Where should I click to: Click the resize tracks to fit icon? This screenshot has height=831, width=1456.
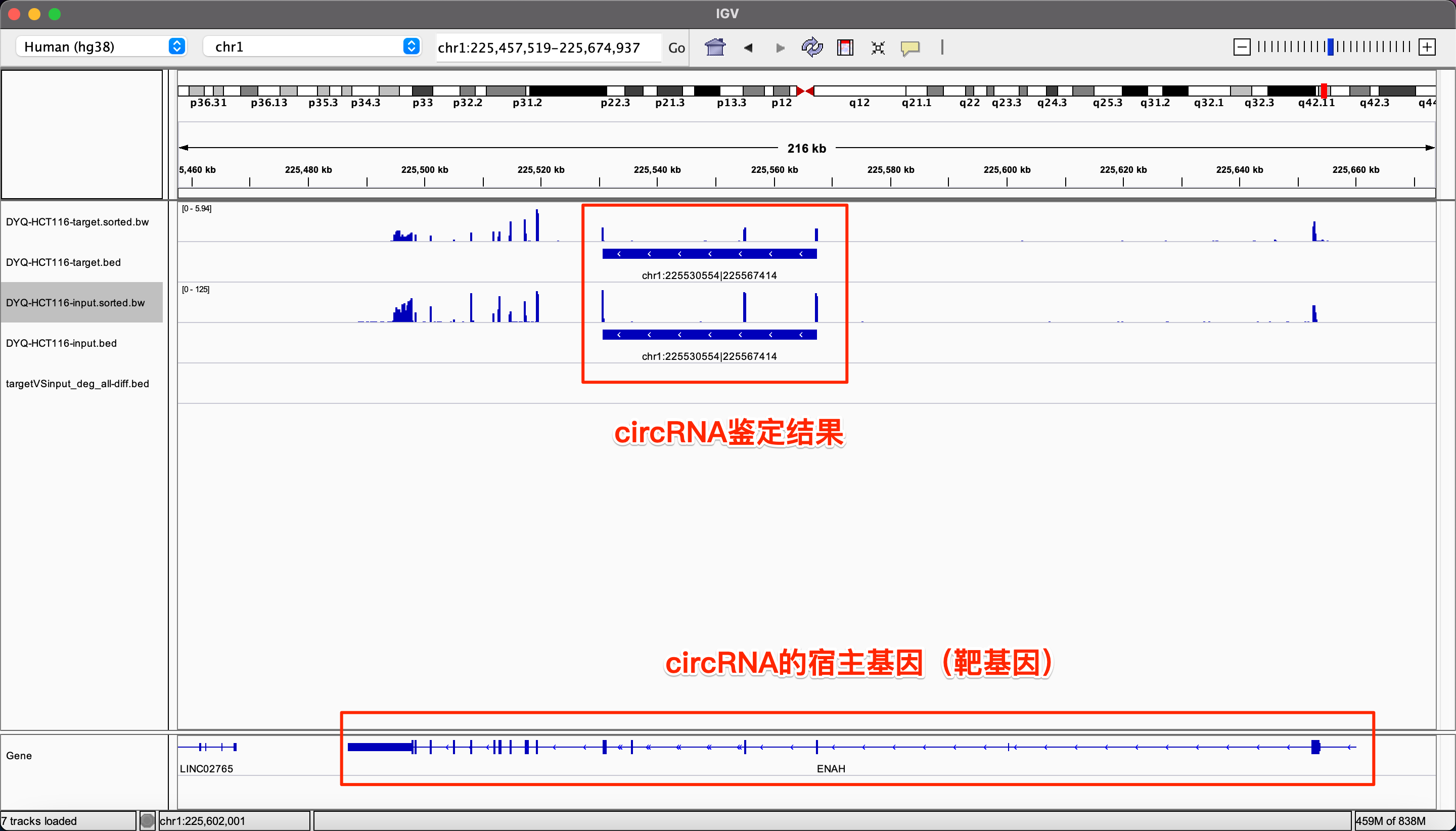(878, 48)
